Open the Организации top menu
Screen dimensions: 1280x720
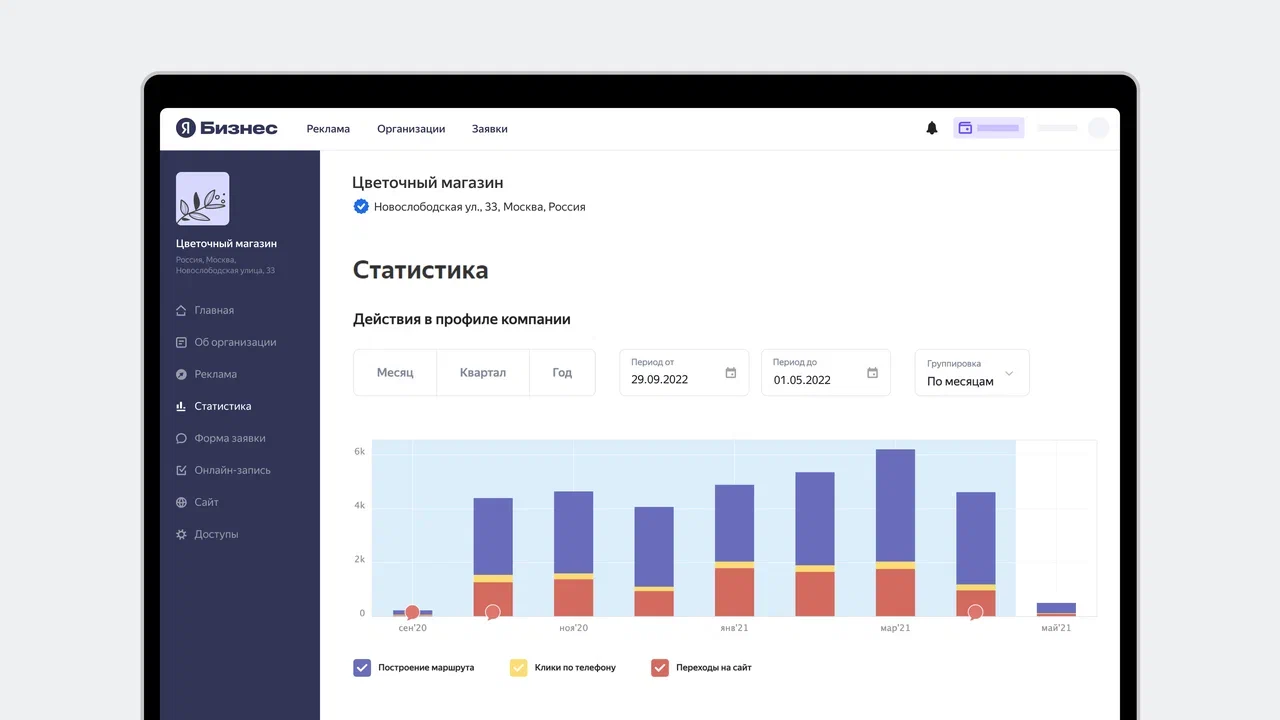(411, 129)
